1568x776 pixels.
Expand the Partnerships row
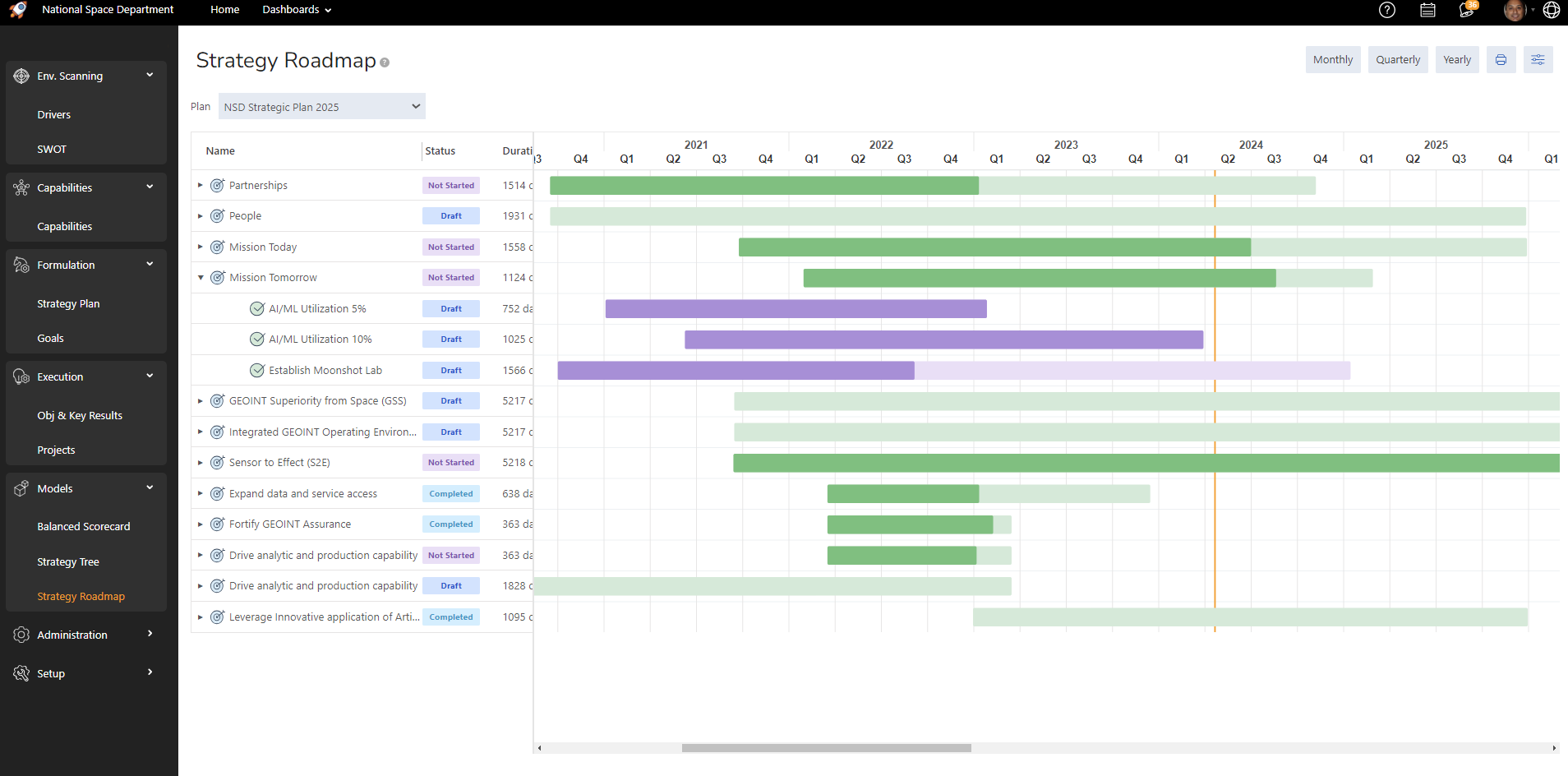[201, 185]
